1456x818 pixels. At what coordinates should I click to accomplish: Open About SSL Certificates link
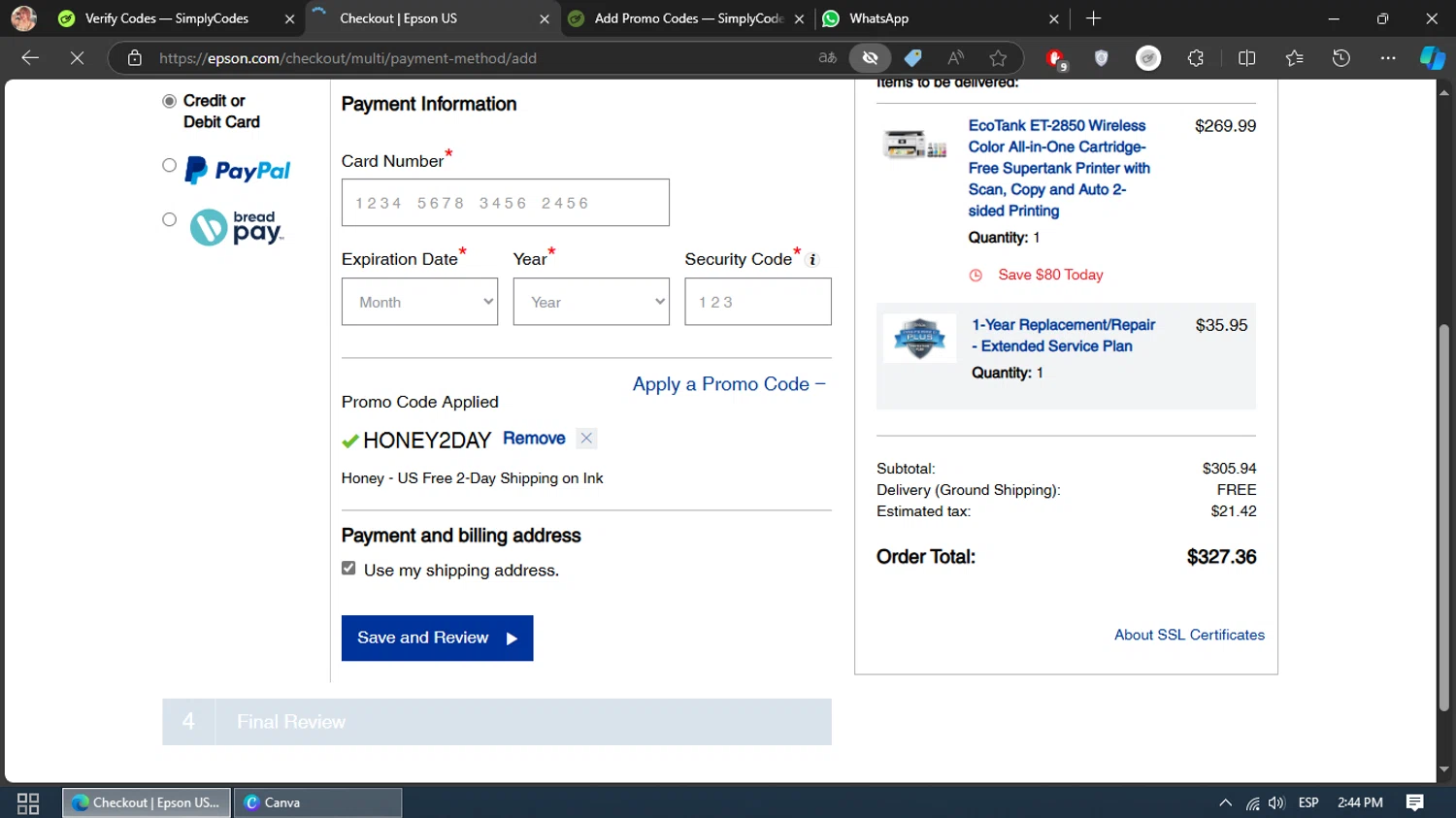tap(1189, 635)
